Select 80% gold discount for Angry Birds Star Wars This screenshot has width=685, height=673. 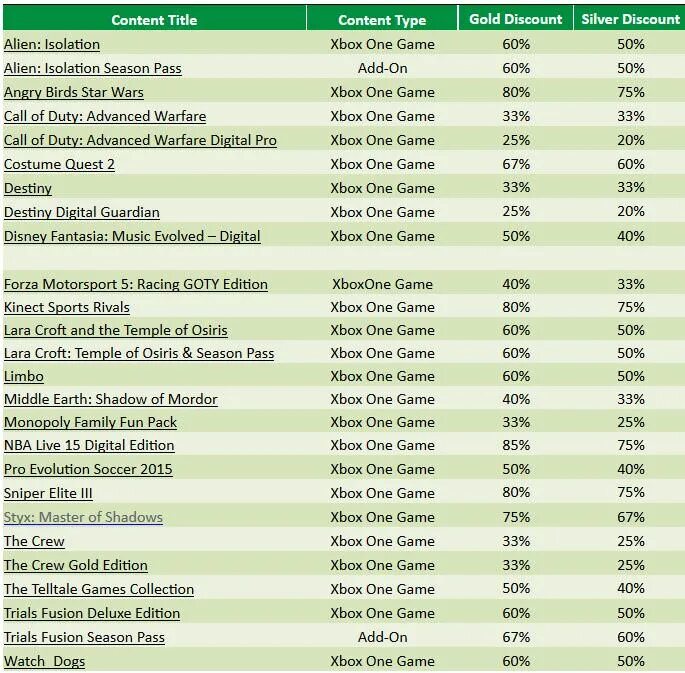pyautogui.click(x=516, y=92)
